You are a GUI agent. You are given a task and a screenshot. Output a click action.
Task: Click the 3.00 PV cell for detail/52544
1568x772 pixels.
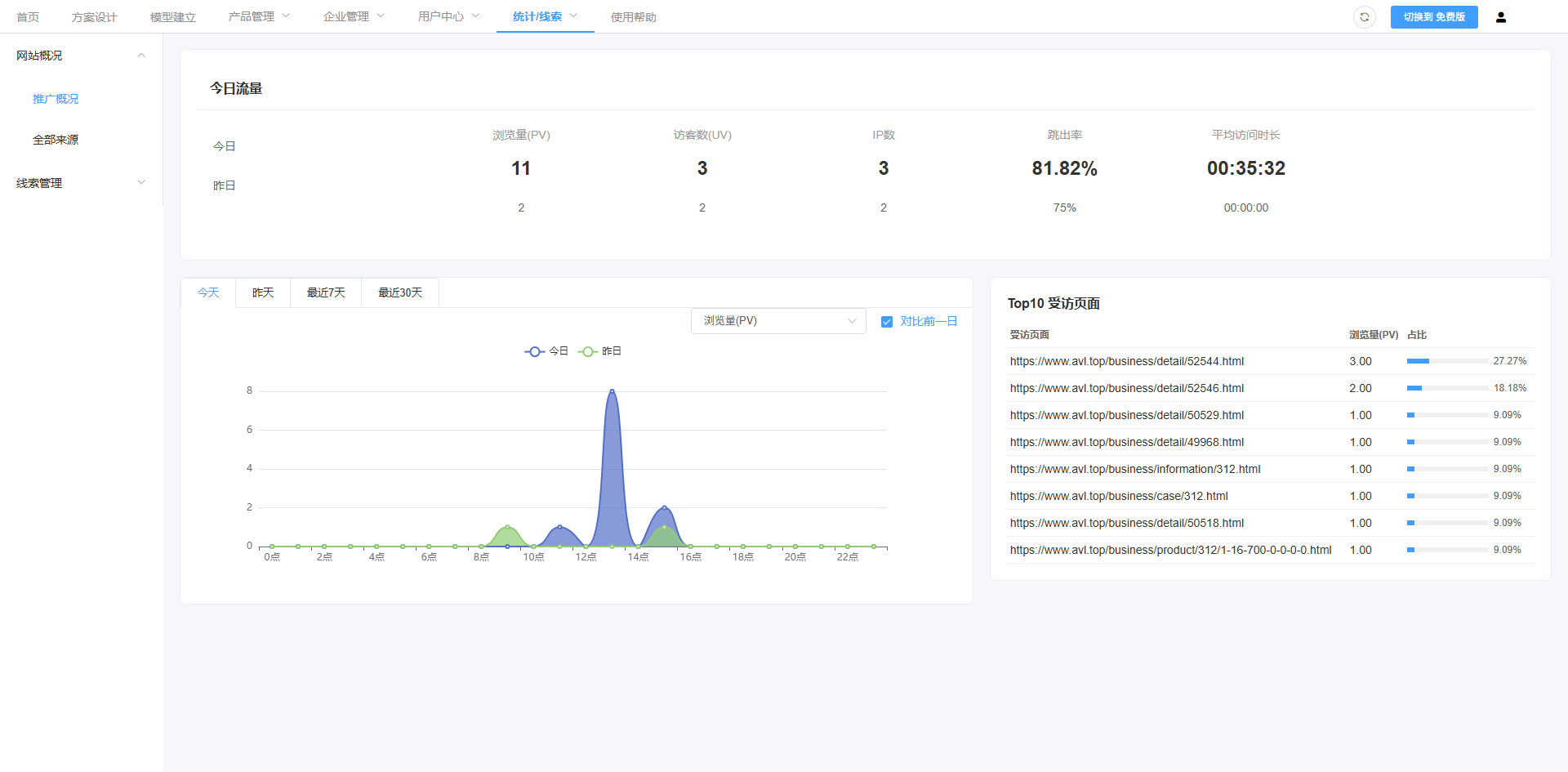[x=1361, y=361]
